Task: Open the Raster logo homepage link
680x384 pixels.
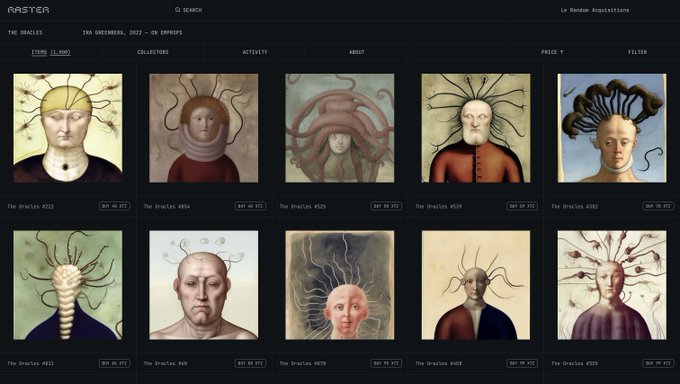Action: (29, 10)
